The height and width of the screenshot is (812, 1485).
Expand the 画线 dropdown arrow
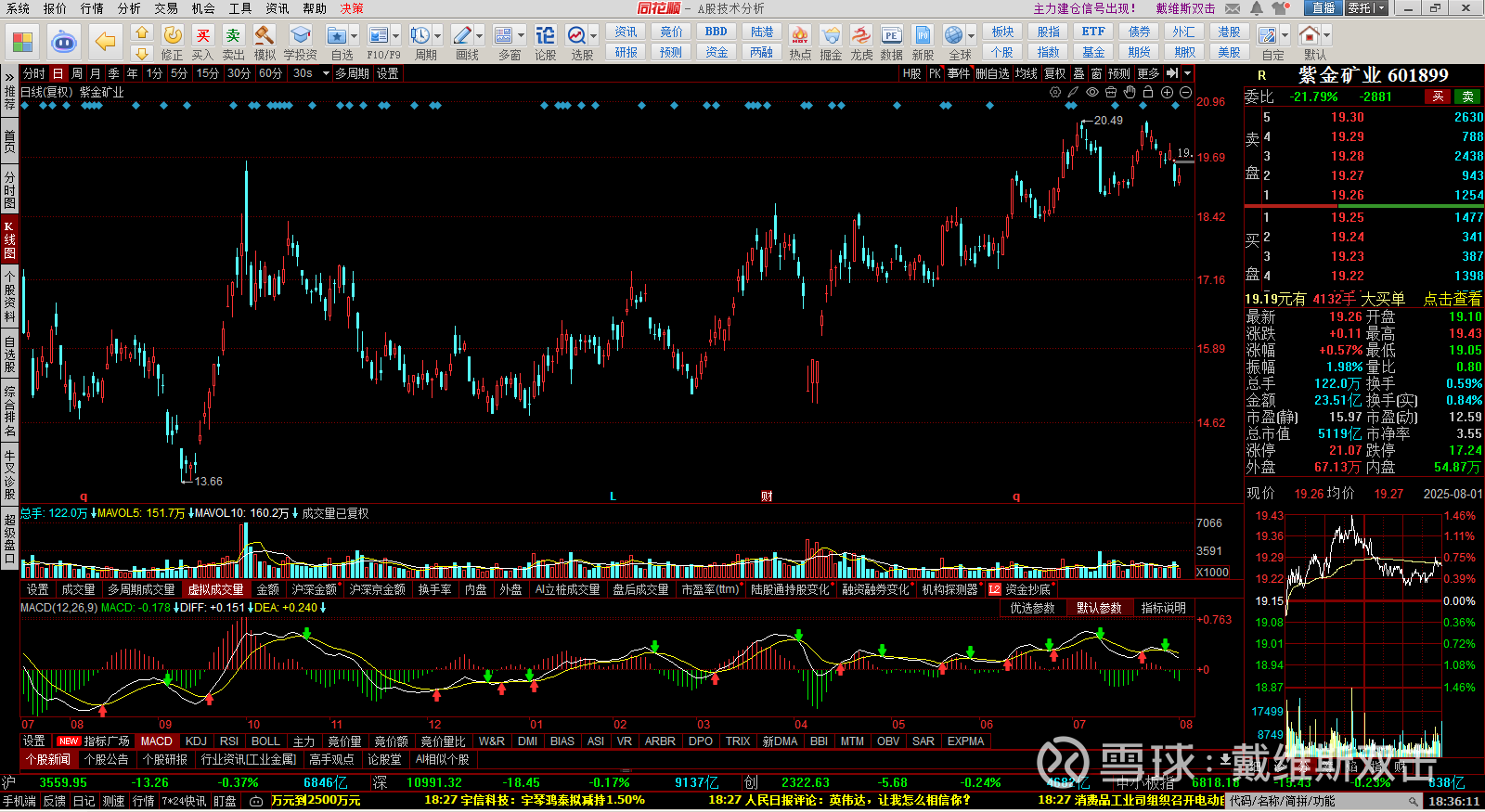pyautogui.click(x=480, y=35)
